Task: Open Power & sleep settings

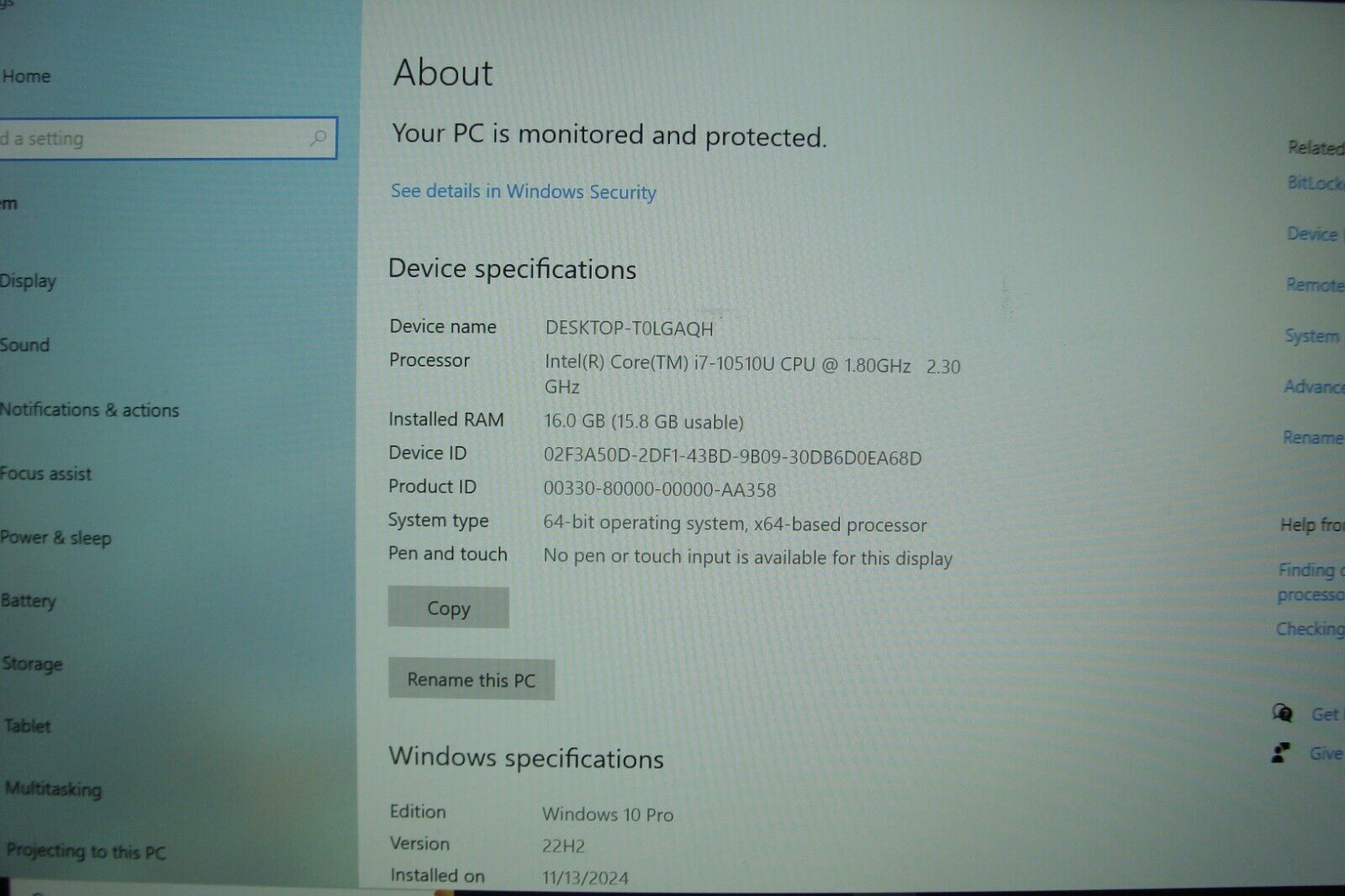Action: coord(55,538)
